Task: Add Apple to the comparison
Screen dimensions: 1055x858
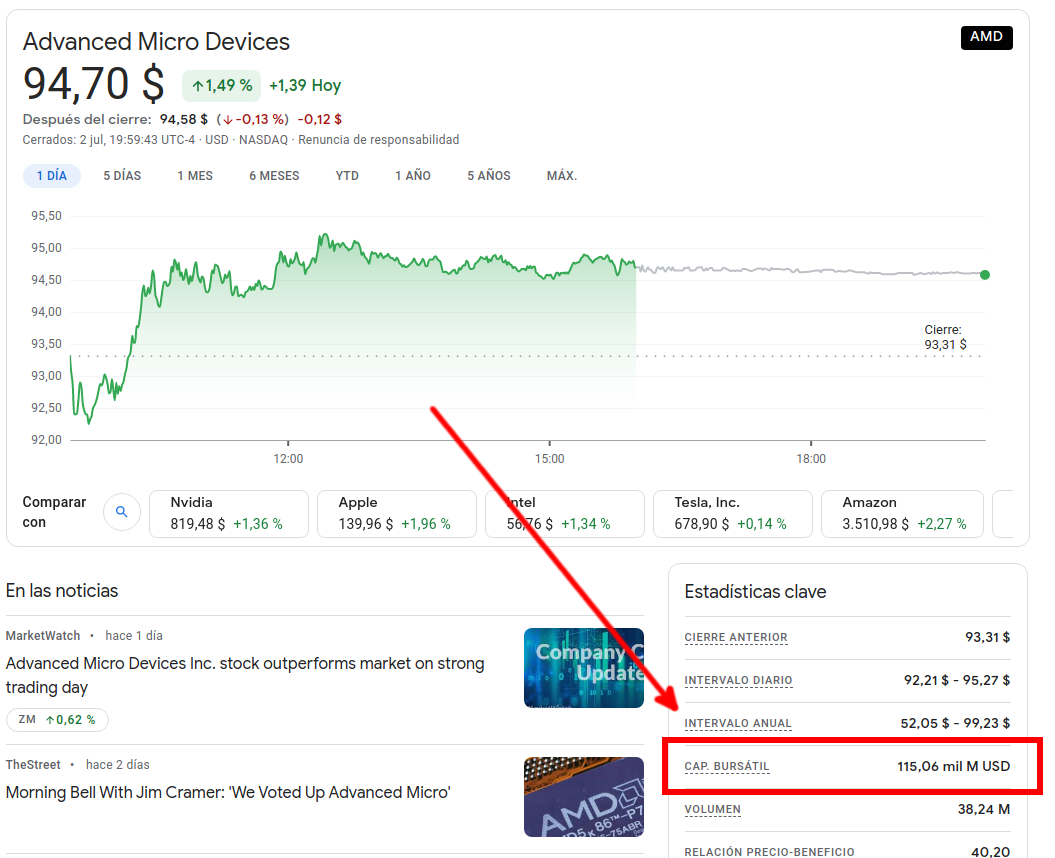Action: tap(396, 513)
